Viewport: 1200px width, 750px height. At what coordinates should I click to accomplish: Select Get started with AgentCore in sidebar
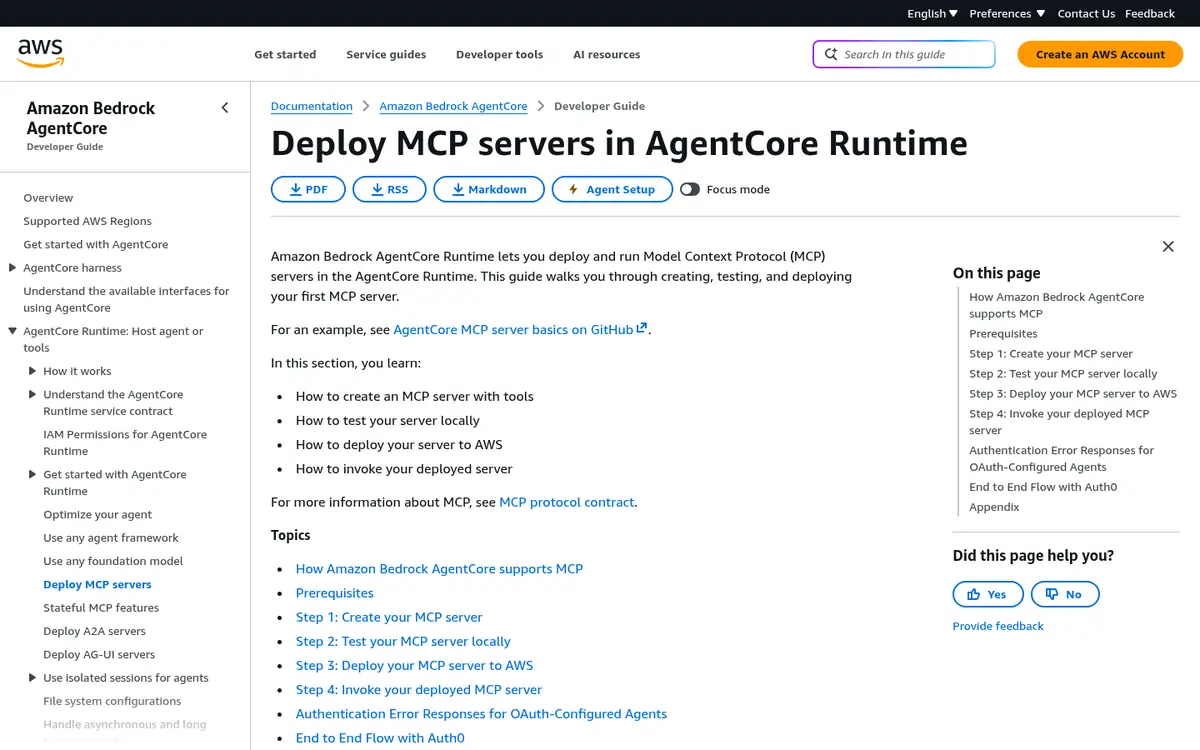click(x=96, y=244)
